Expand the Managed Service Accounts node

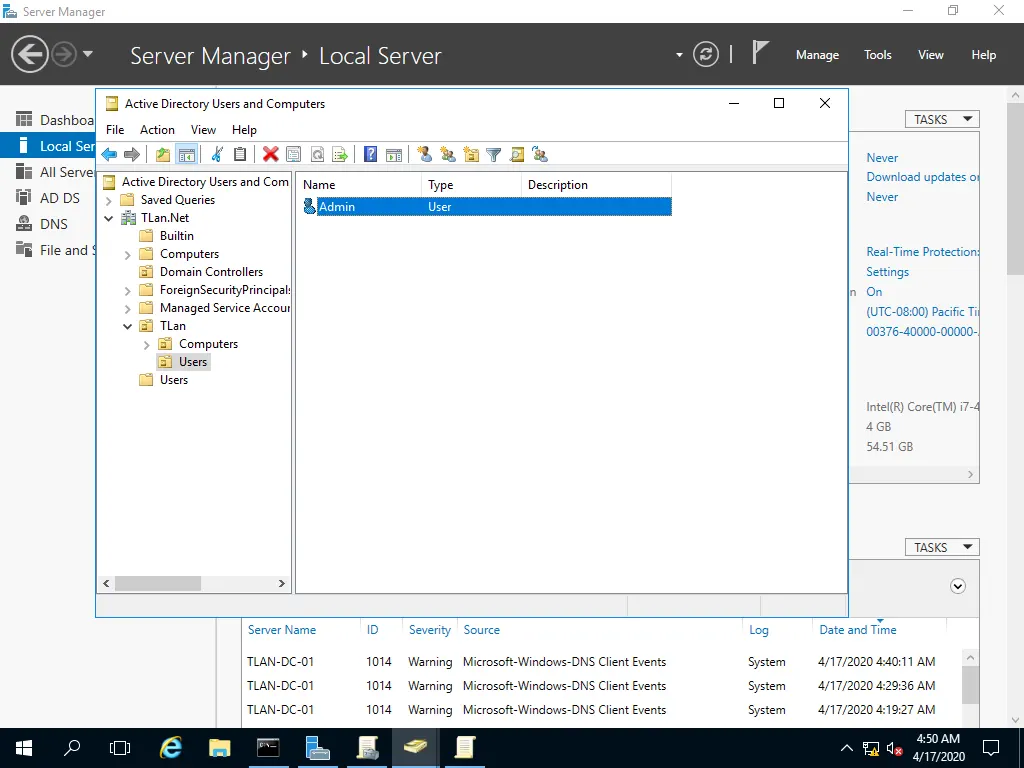(x=128, y=308)
